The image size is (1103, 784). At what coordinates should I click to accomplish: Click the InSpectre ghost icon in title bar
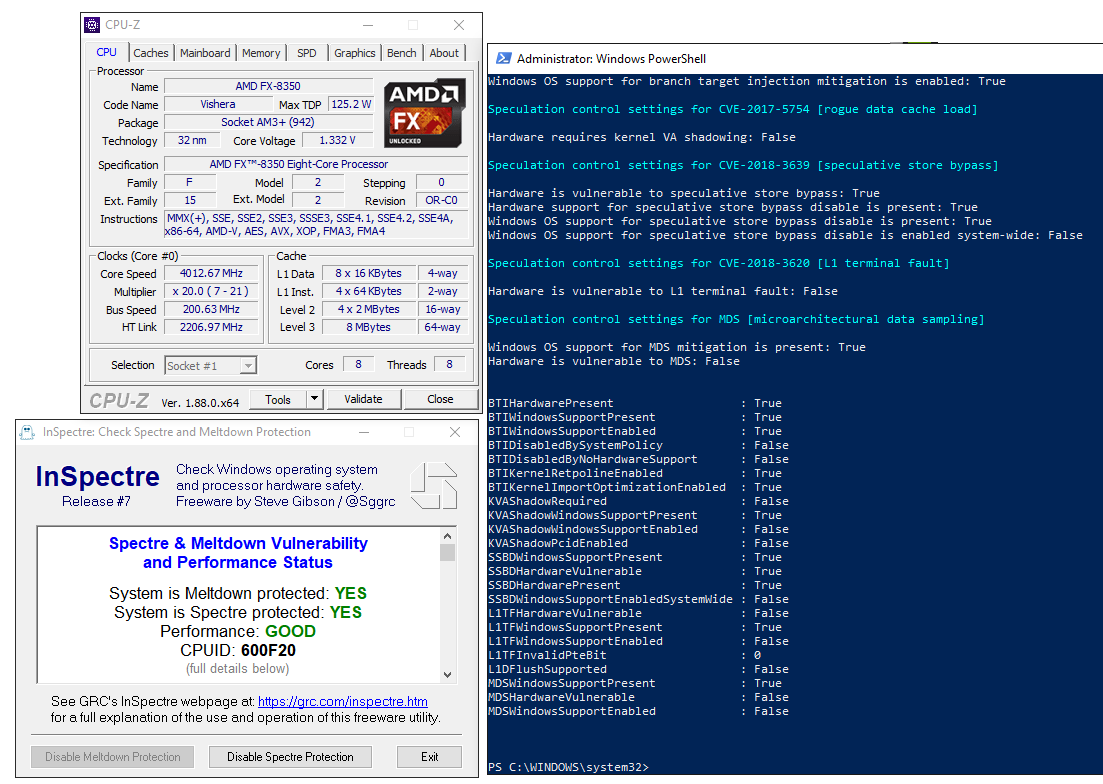click(x=27, y=432)
